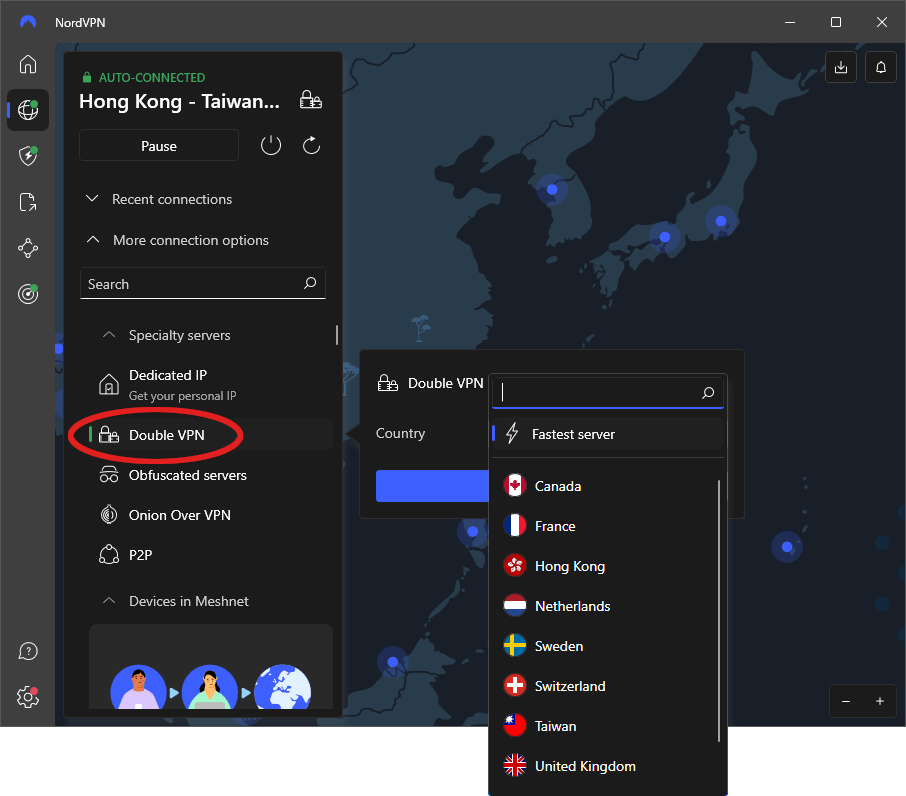Image resolution: width=906 pixels, height=796 pixels.
Task: Open the Dark Web Monitor target icon
Action: pyautogui.click(x=28, y=294)
